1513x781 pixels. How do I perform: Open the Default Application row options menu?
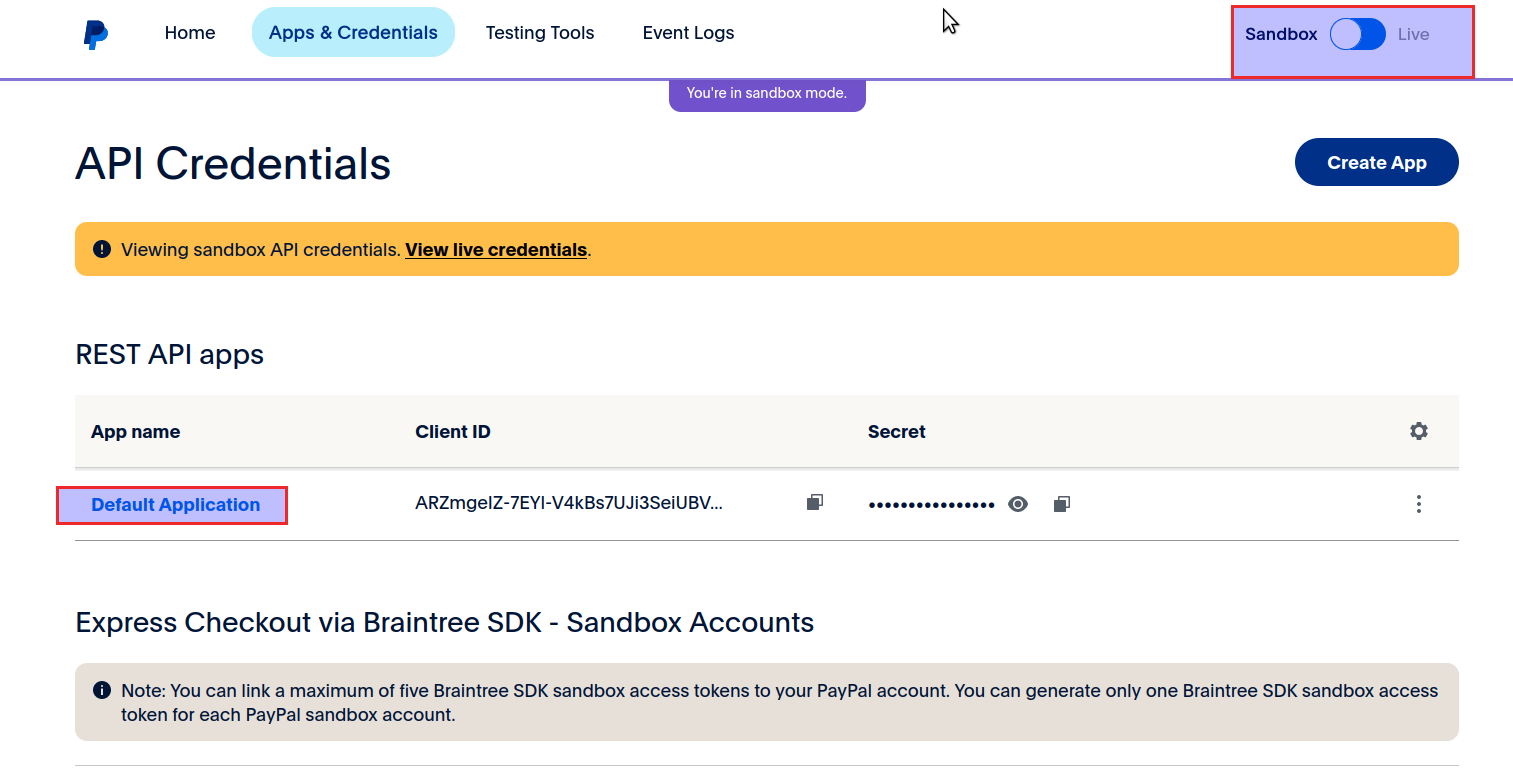[1418, 504]
